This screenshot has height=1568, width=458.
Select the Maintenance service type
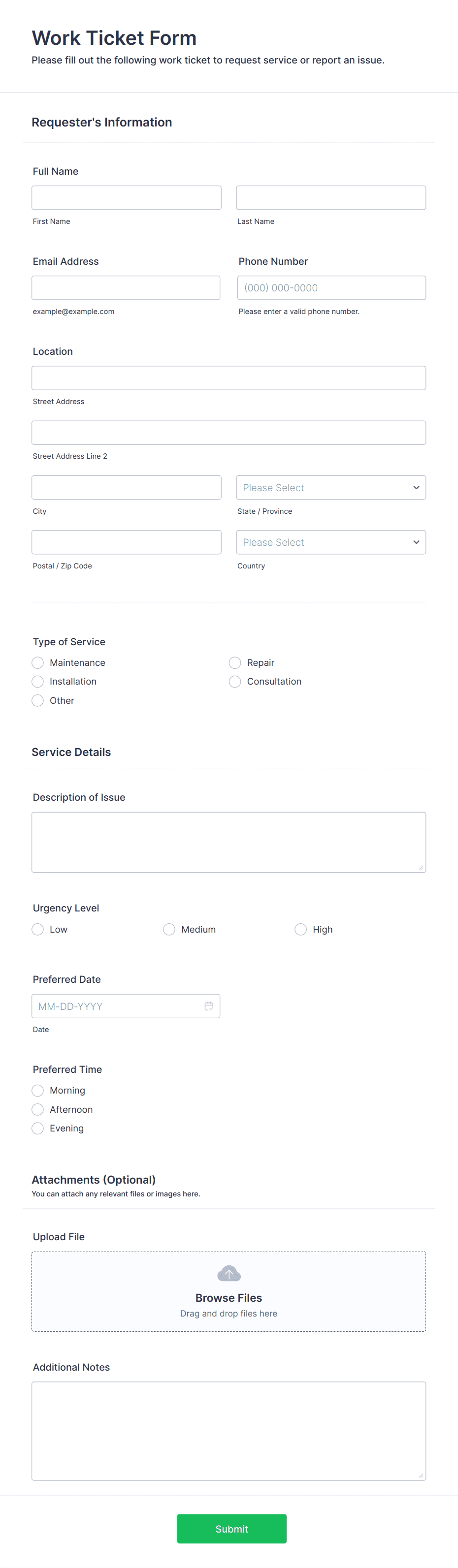[x=37, y=662]
